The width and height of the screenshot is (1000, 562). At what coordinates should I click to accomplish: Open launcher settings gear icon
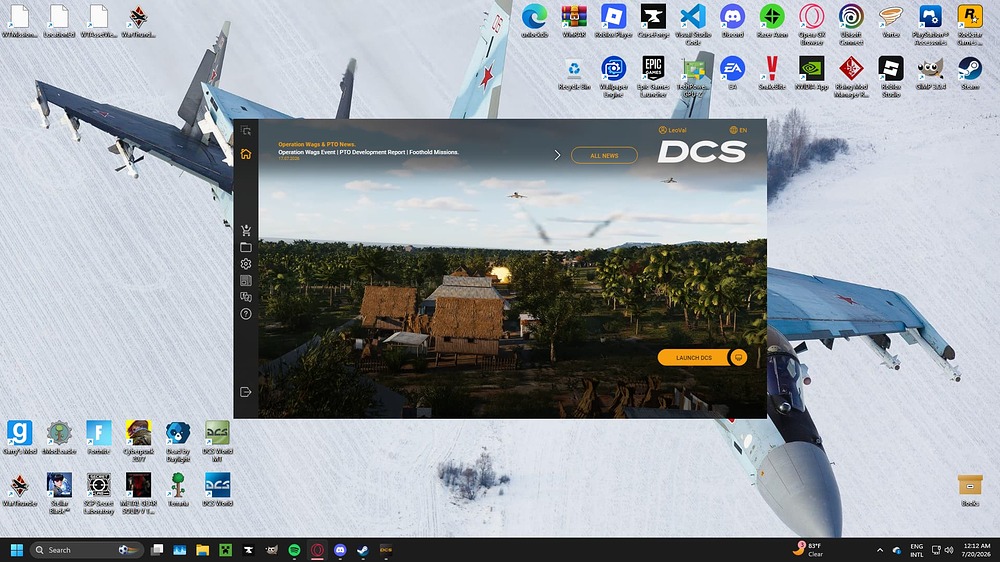246,263
